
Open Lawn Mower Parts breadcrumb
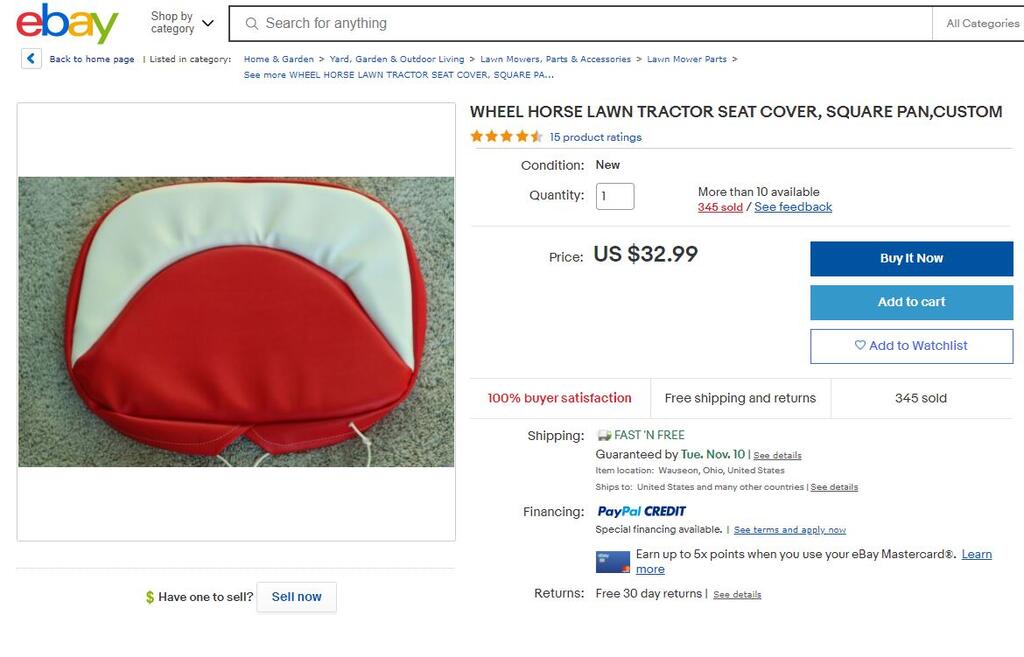pos(687,59)
